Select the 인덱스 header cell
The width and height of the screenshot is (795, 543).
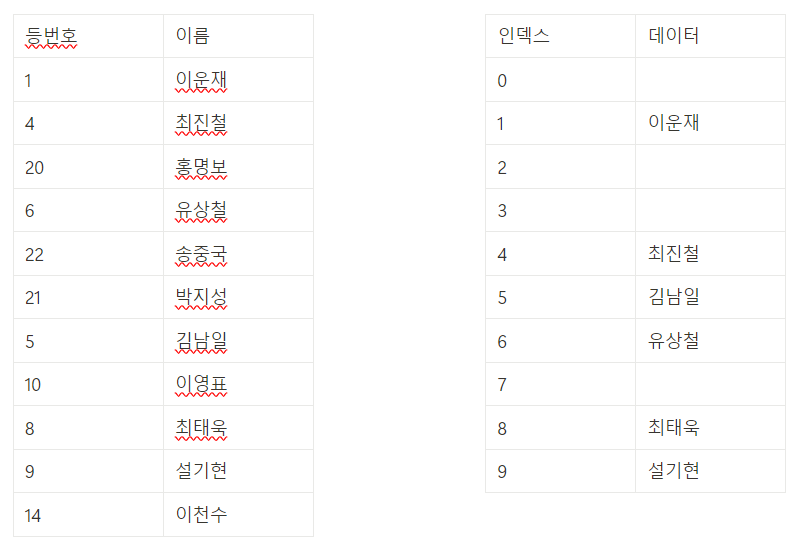coord(524,36)
